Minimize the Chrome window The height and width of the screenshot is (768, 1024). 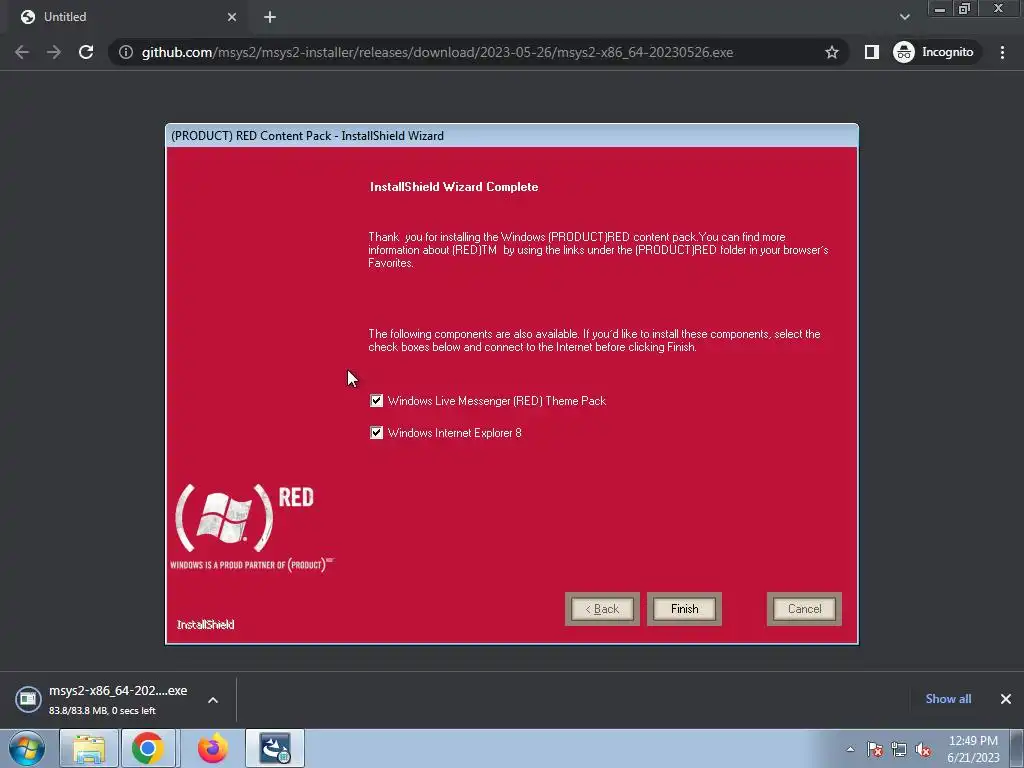[x=940, y=8]
